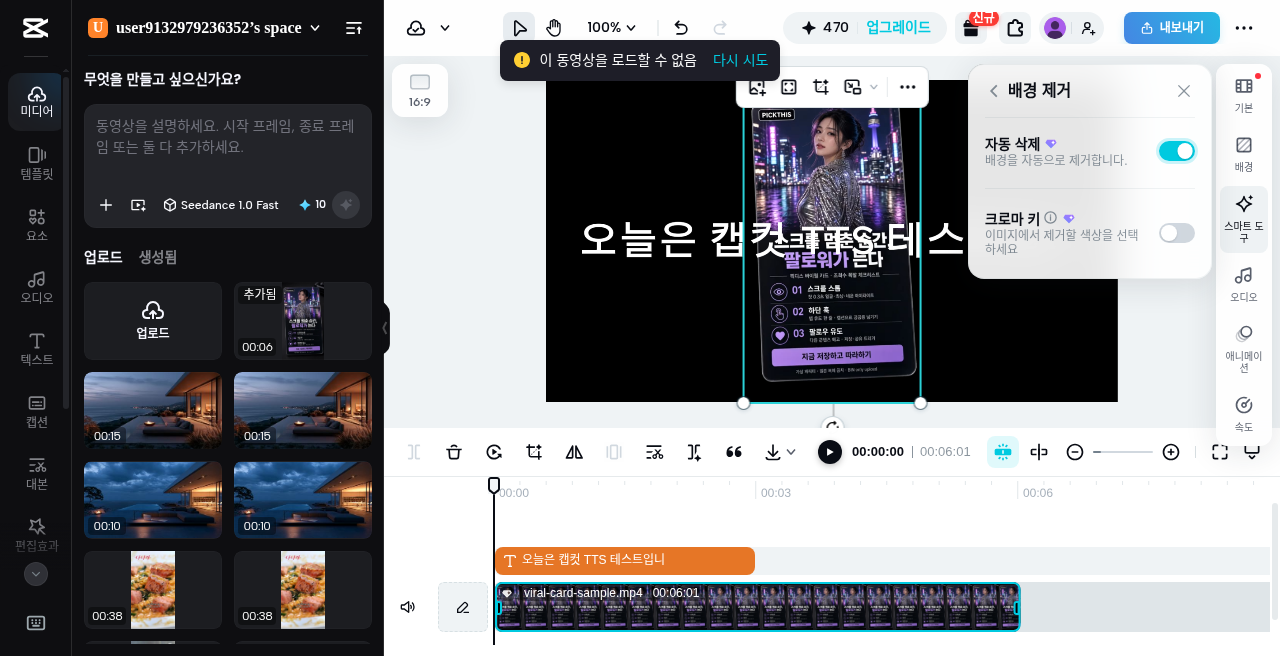The image size is (1280, 656).
Task: Click the fit-to-frame icon above canvas
Action: (x=789, y=87)
